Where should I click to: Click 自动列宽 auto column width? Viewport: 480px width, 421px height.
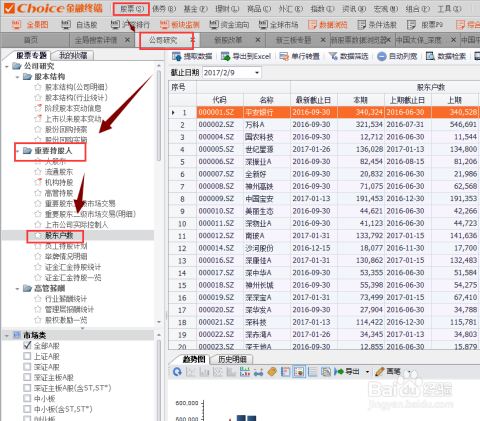point(397,56)
